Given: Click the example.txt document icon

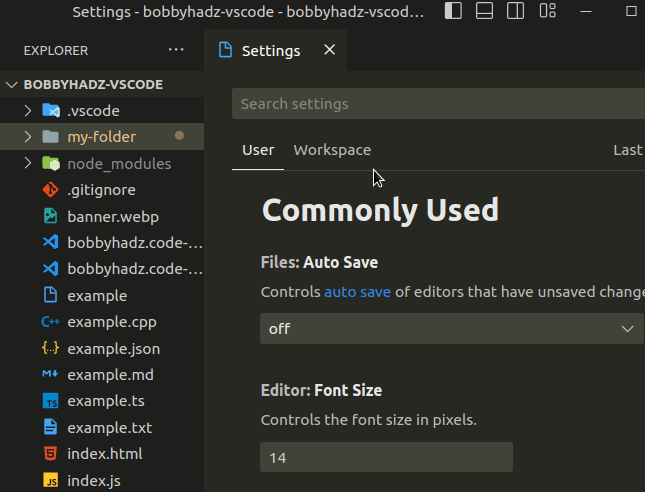Looking at the screenshot, I should (x=51, y=427).
